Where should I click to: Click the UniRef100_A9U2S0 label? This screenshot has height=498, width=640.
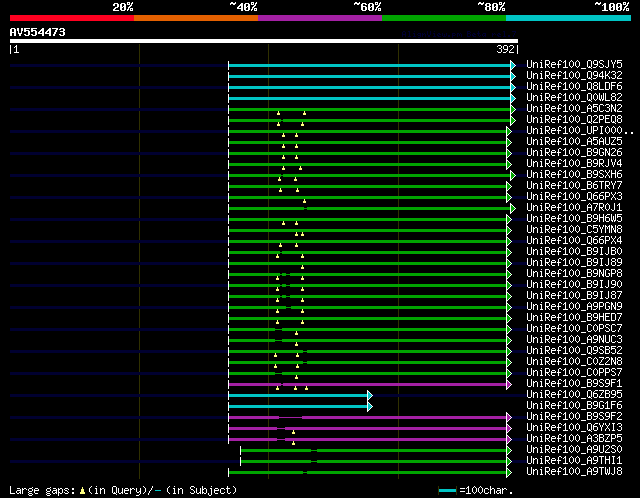click(x=574, y=450)
